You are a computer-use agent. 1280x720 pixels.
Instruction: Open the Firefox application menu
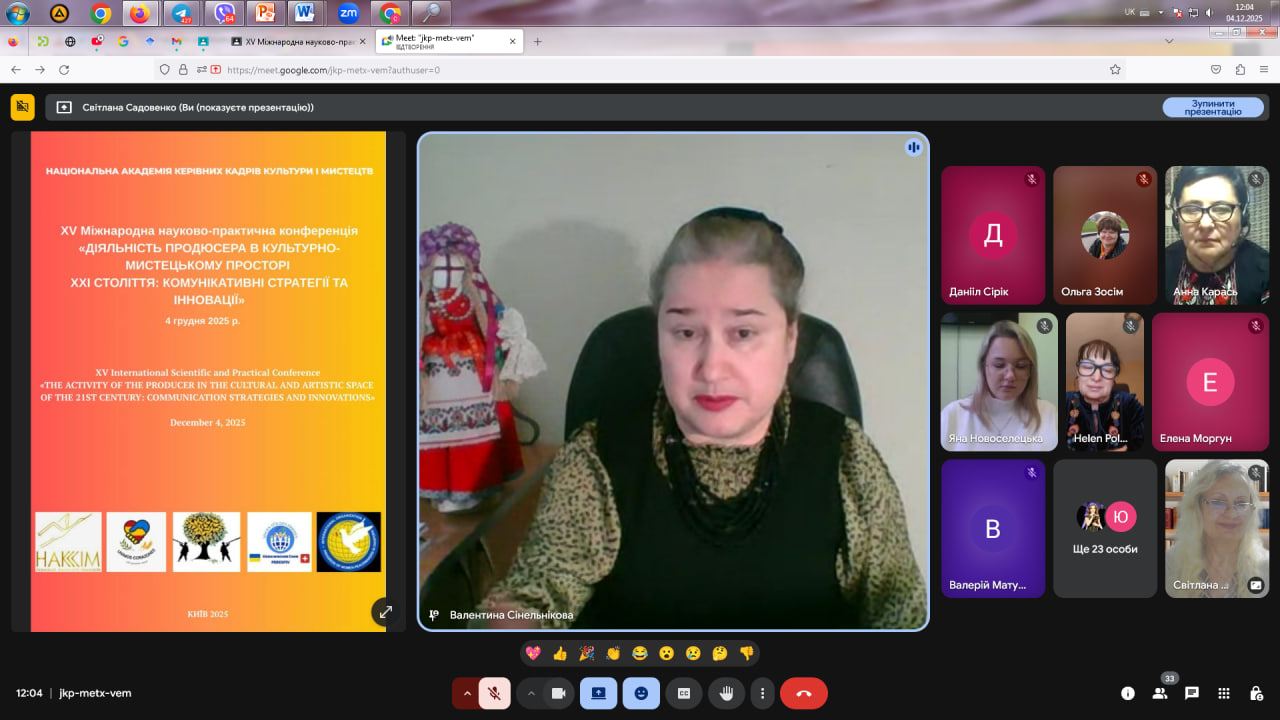click(1265, 70)
